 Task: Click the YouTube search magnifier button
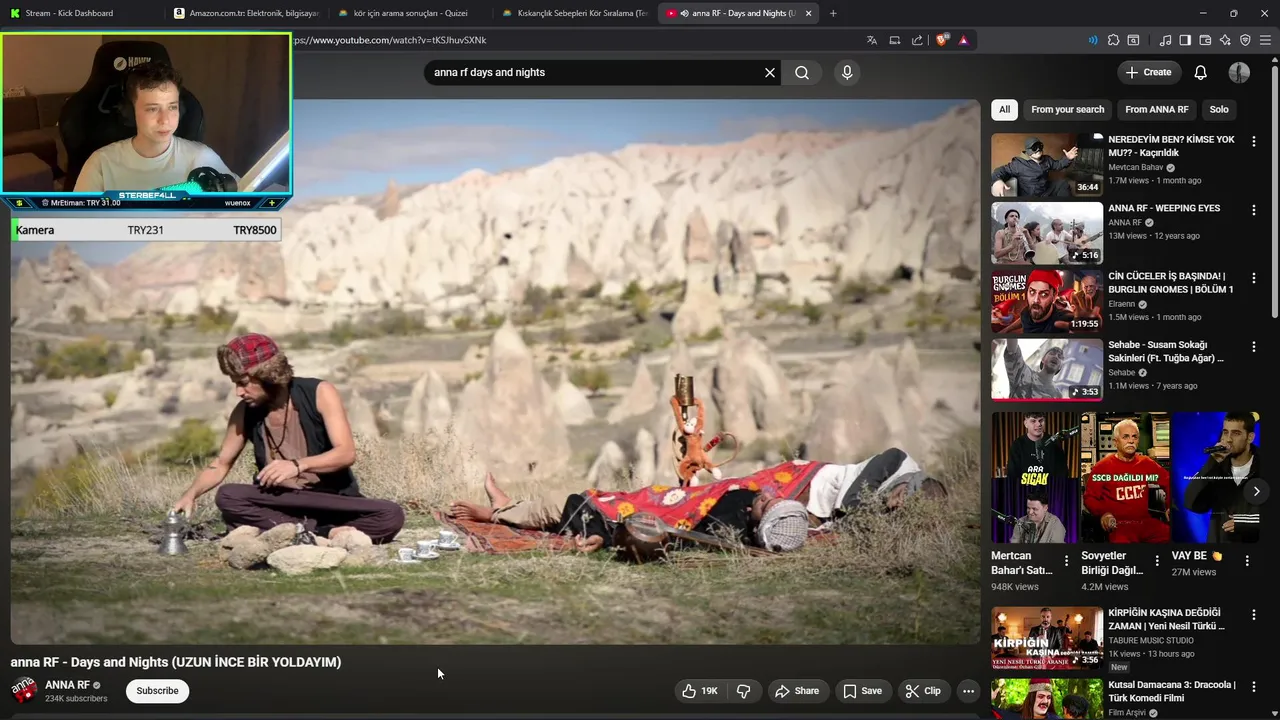(802, 72)
